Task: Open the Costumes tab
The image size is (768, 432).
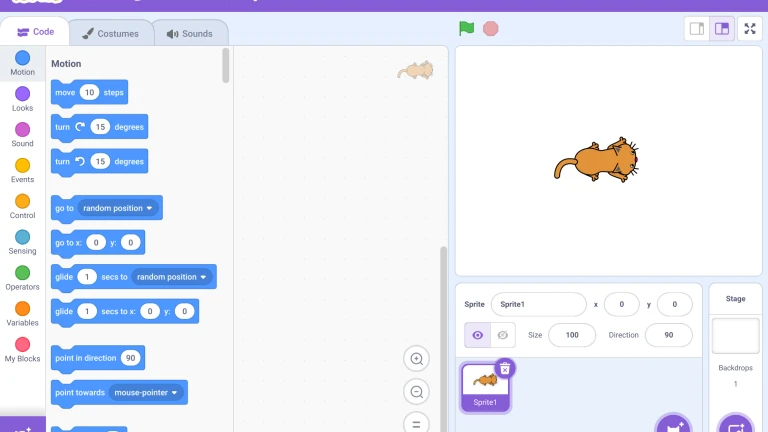Action: coord(111,33)
